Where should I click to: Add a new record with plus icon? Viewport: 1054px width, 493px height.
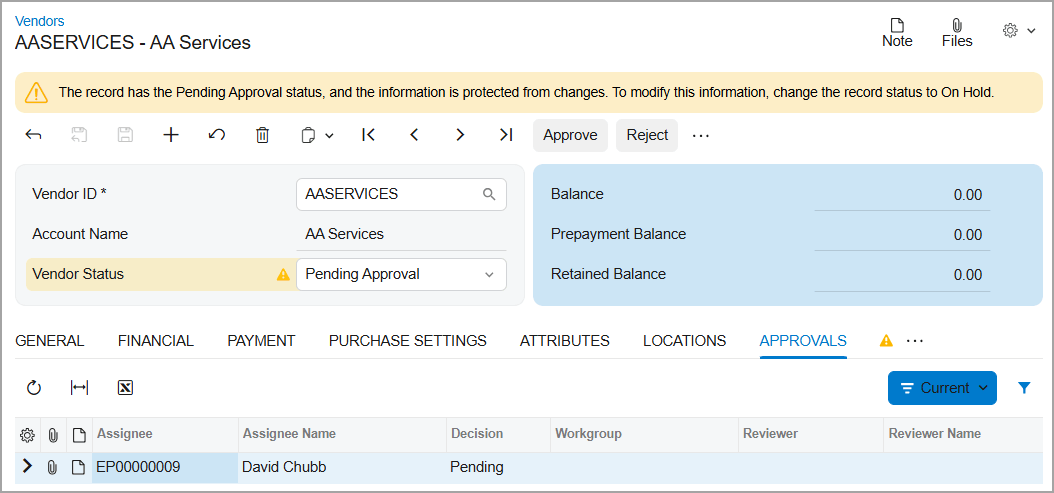click(x=171, y=135)
